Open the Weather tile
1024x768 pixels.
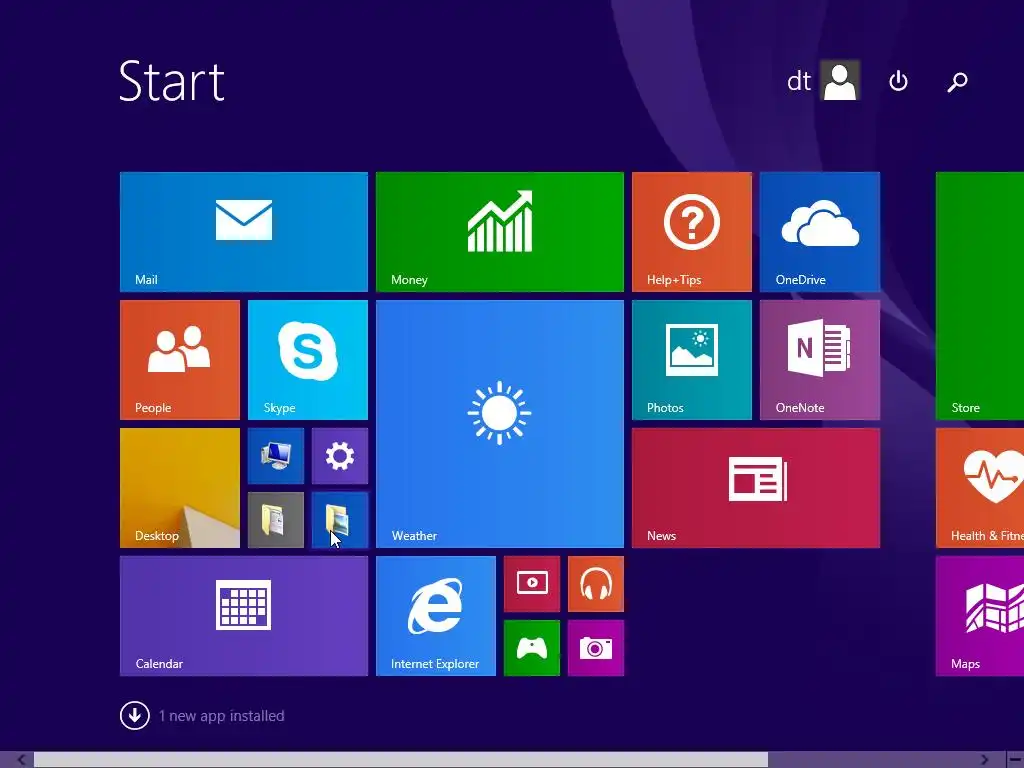click(x=500, y=424)
